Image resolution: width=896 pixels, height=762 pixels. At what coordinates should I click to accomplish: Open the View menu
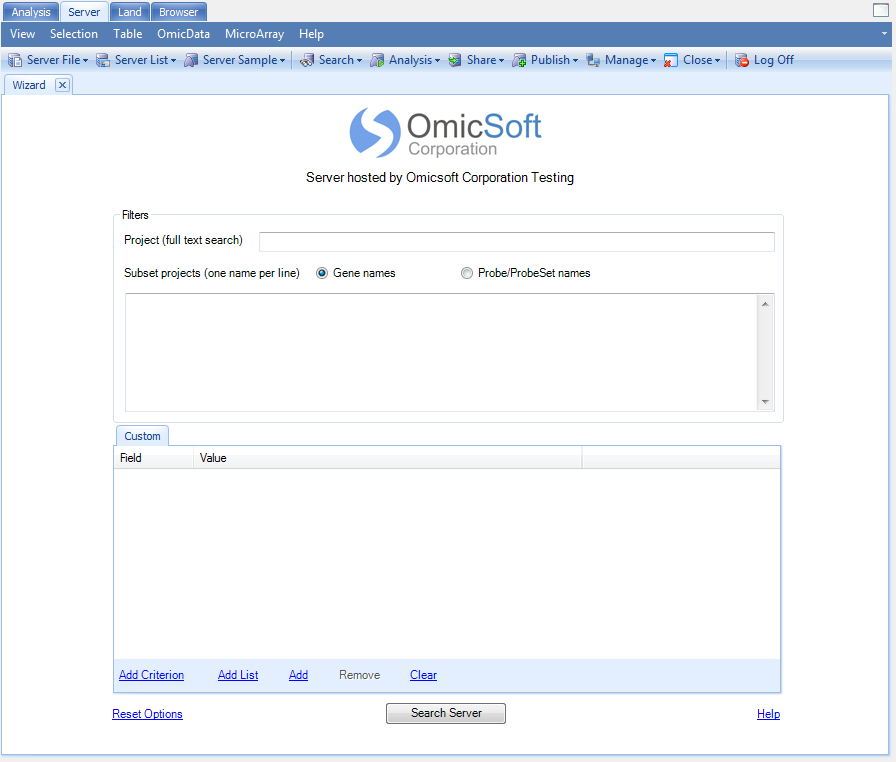coord(22,34)
